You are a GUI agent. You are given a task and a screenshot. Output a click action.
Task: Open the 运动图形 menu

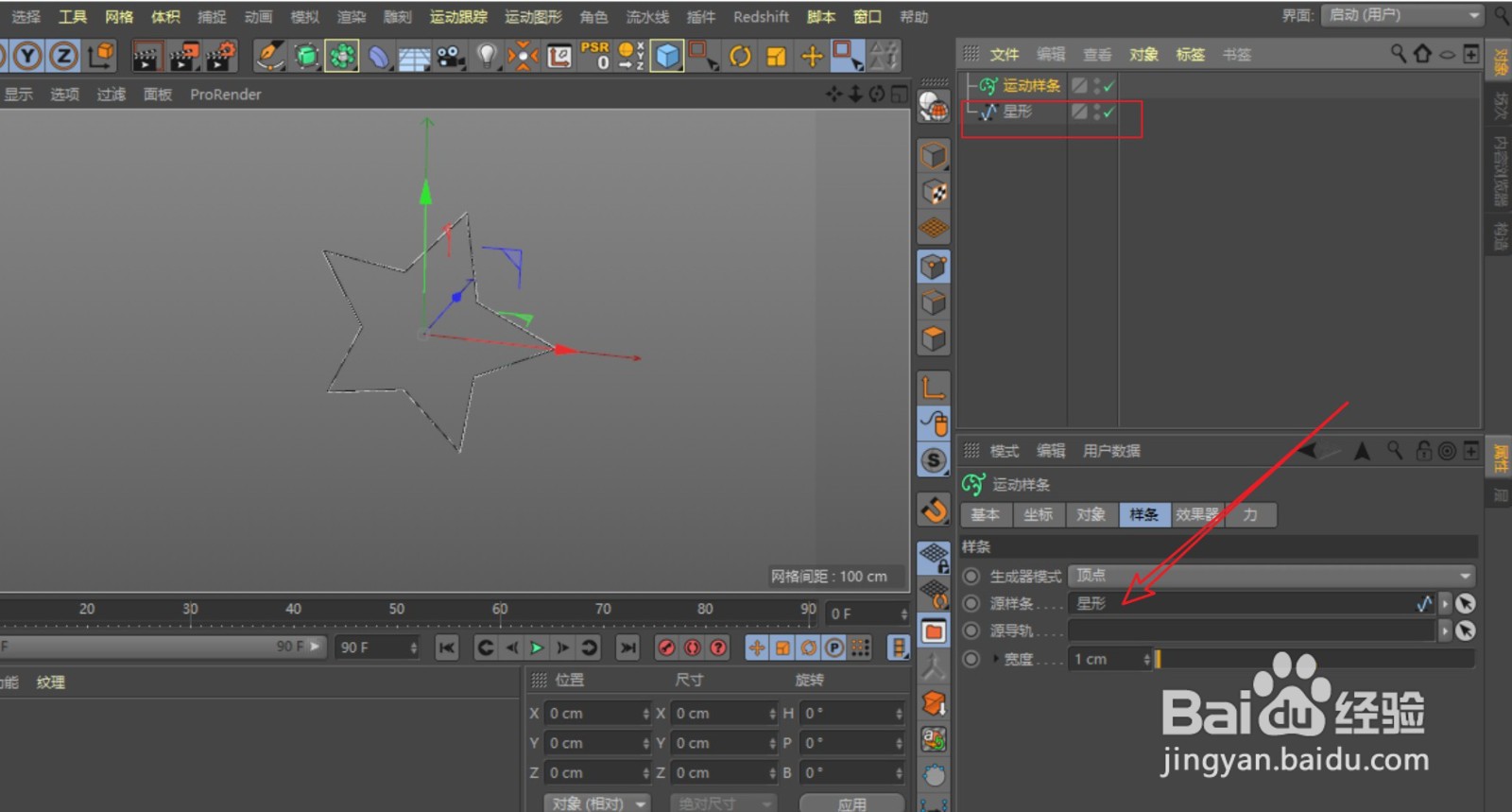[x=533, y=16]
